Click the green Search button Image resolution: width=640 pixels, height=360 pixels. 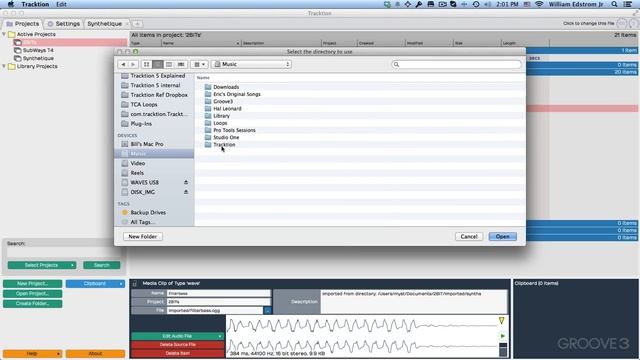pyautogui.click(x=102, y=265)
